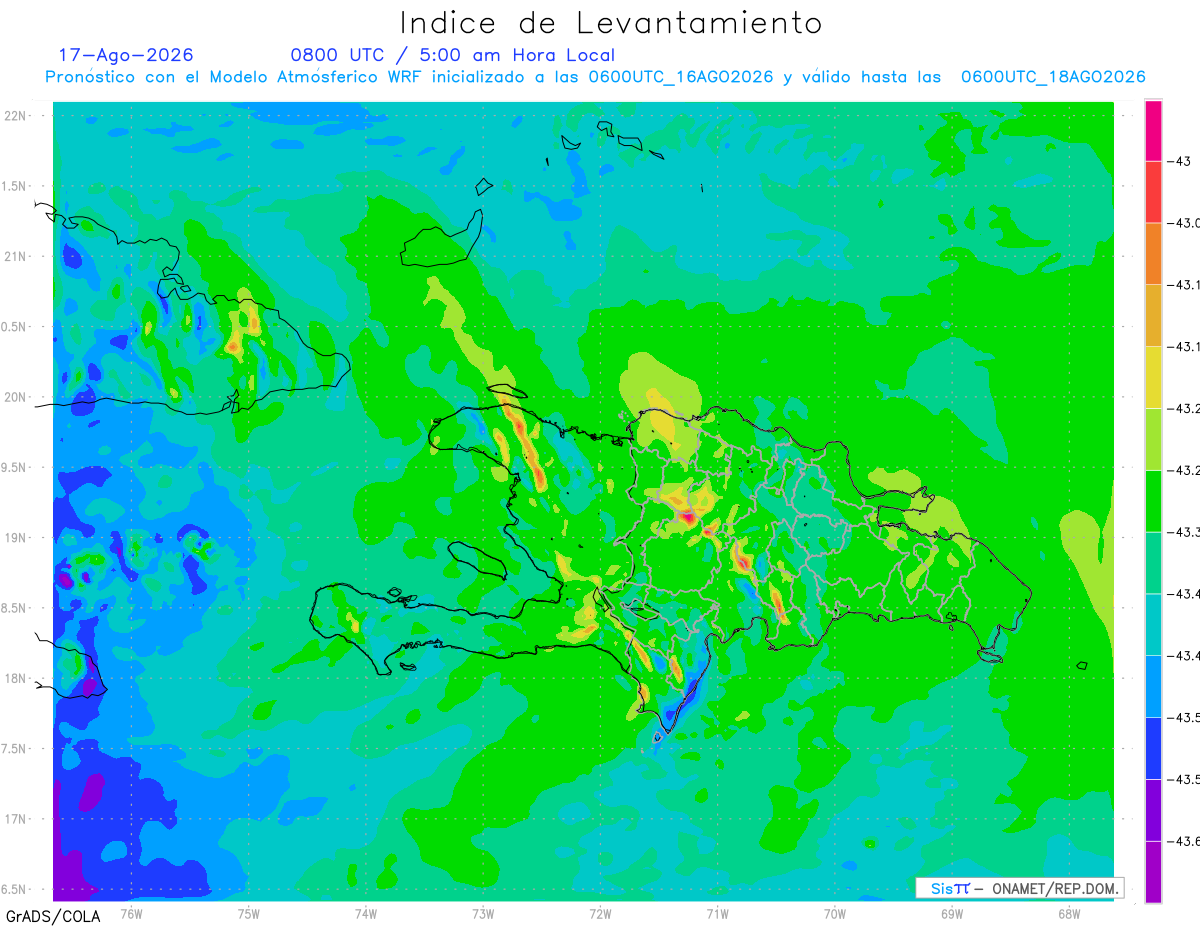Select the '-43.6' legend value
1200x927 pixels.
(x=1186, y=840)
